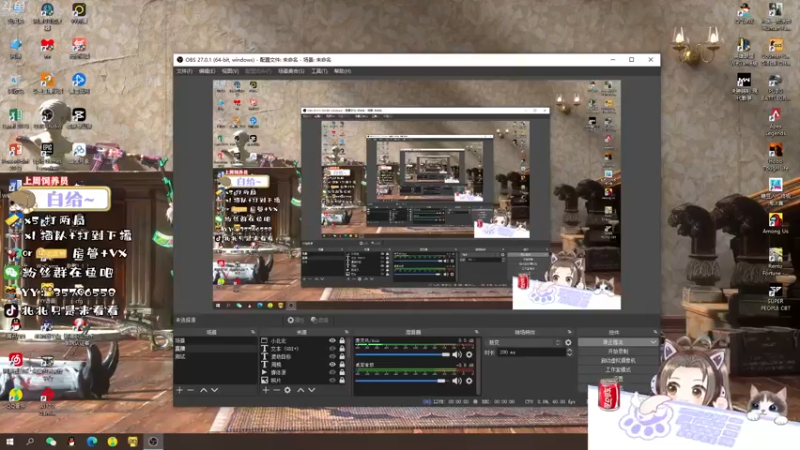Screen dimensions: 800x450
Task: Move source up in the sources list
Action: tap(301, 390)
